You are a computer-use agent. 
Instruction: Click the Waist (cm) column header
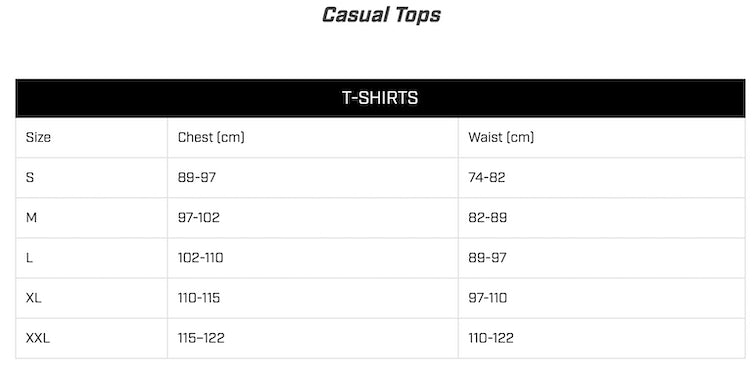pyautogui.click(x=501, y=137)
